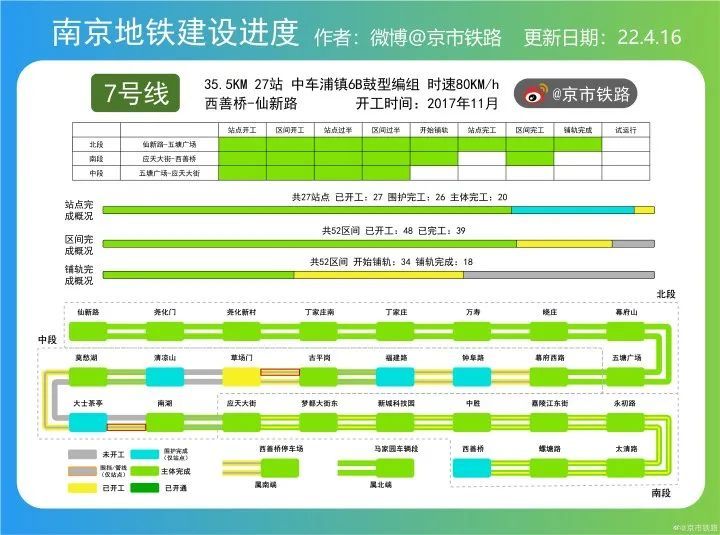Click the orange marker after 草场门
The width and height of the screenshot is (720, 535).
280,372
